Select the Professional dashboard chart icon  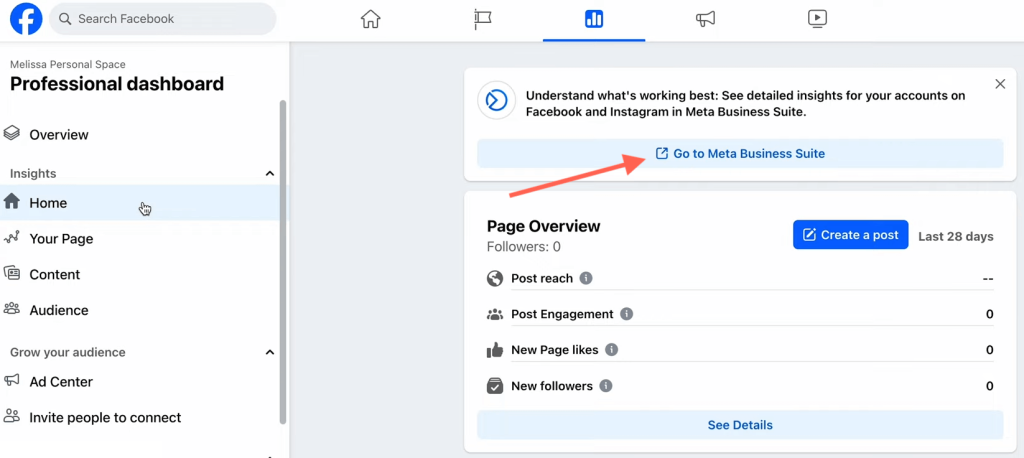[x=594, y=19]
